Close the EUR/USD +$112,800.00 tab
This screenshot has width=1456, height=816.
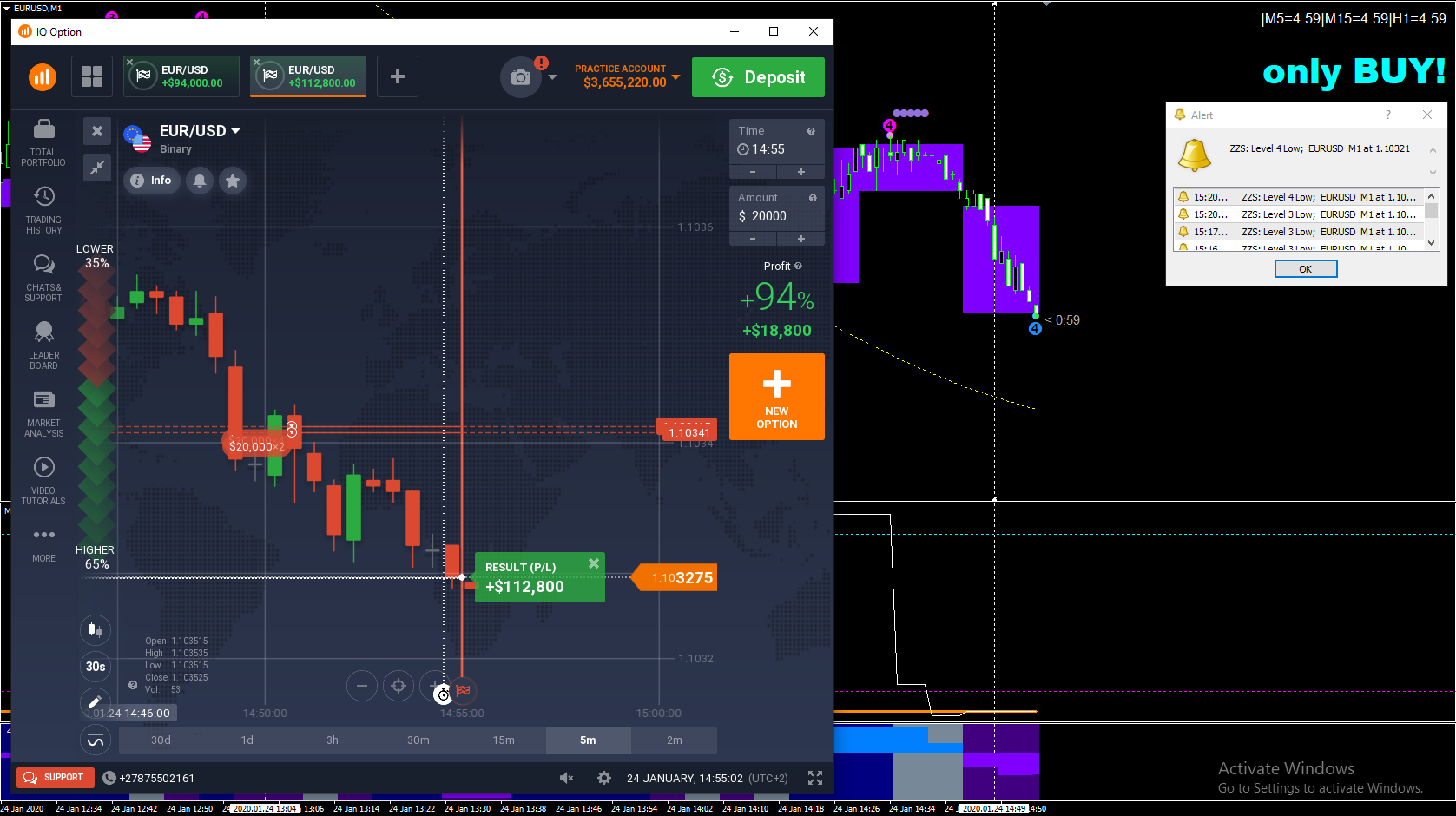256,62
